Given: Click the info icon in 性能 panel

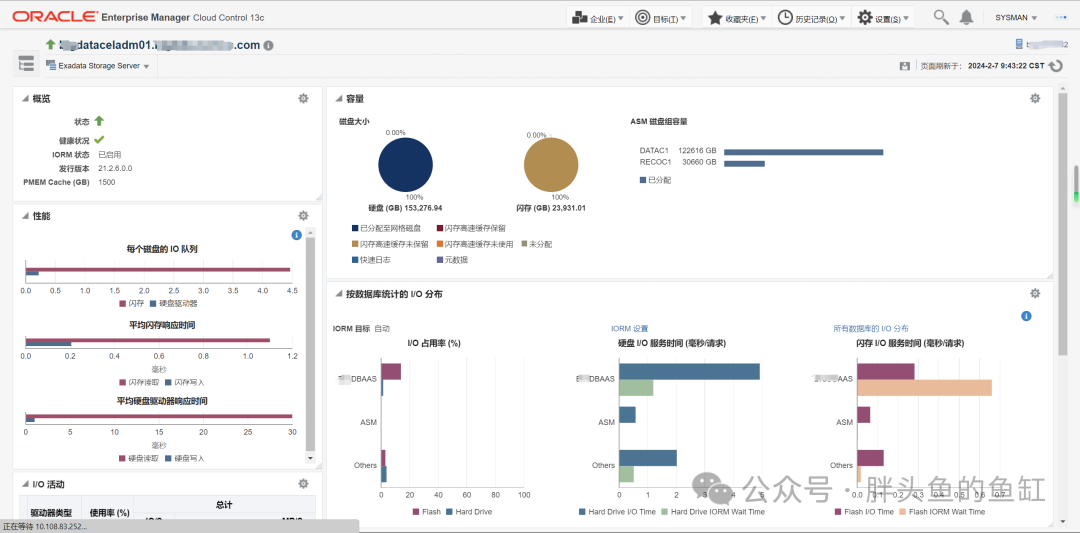Looking at the screenshot, I should (297, 235).
